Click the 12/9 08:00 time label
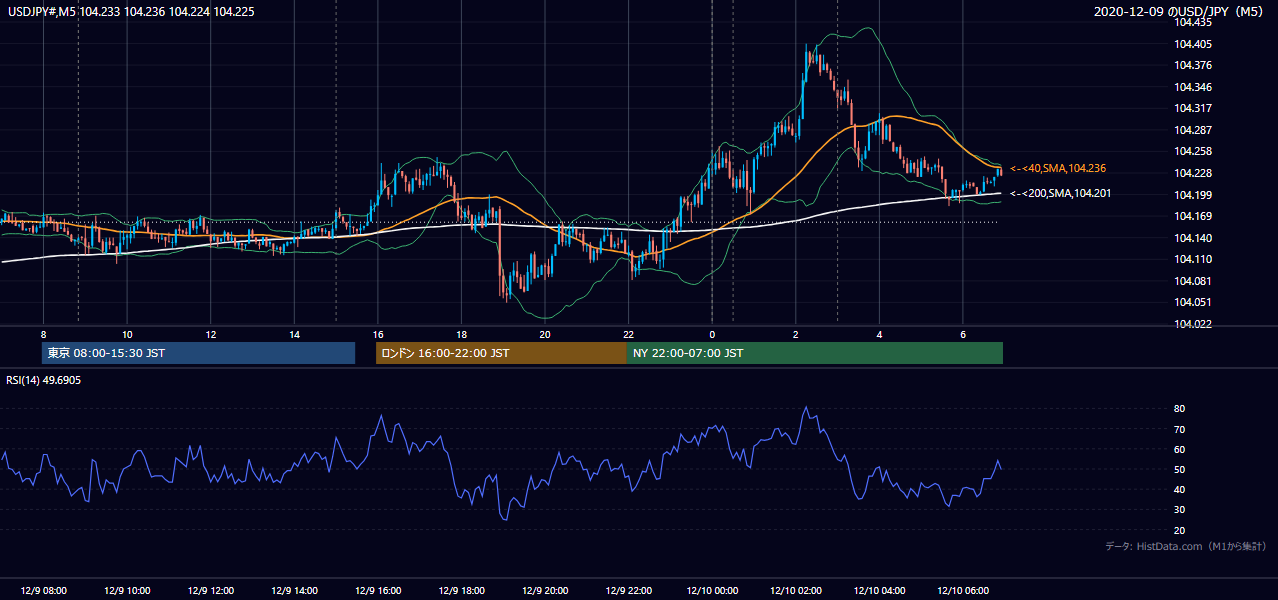 click(x=43, y=590)
